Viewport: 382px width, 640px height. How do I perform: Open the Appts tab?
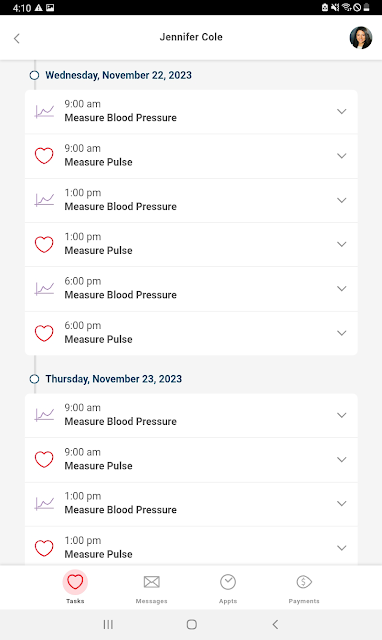(228, 588)
